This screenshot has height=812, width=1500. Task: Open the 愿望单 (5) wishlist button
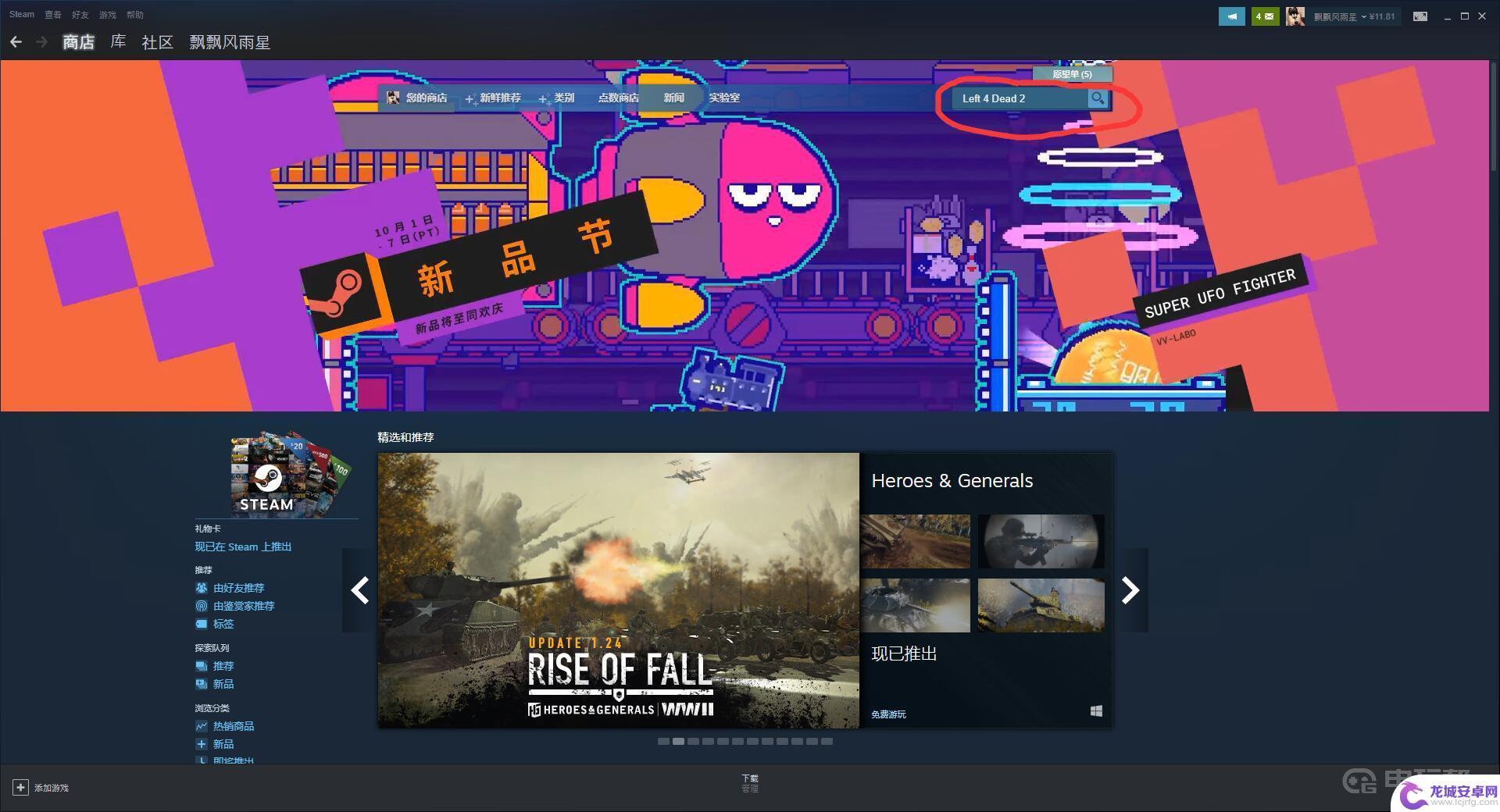click(x=1072, y=74)
